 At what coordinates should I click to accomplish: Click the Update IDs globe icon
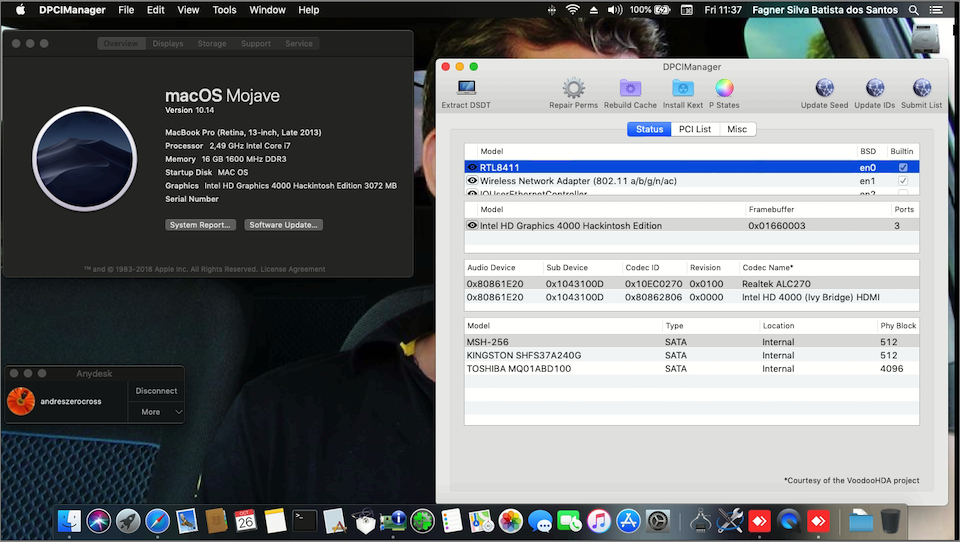[x=875, y=88]
